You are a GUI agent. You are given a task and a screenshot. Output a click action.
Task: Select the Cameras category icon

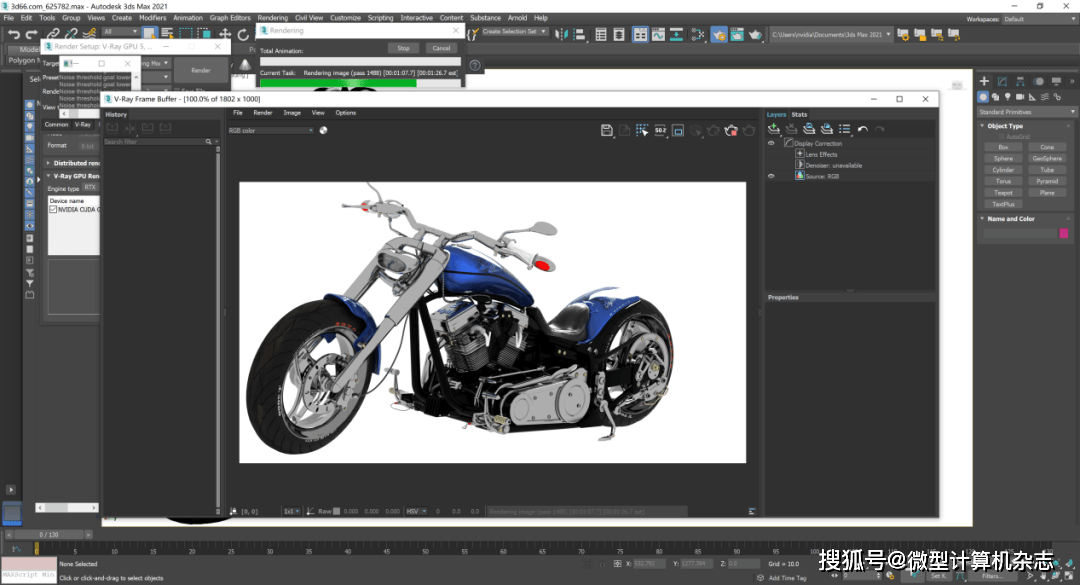pyautogui.click(x=1020, y=97)
